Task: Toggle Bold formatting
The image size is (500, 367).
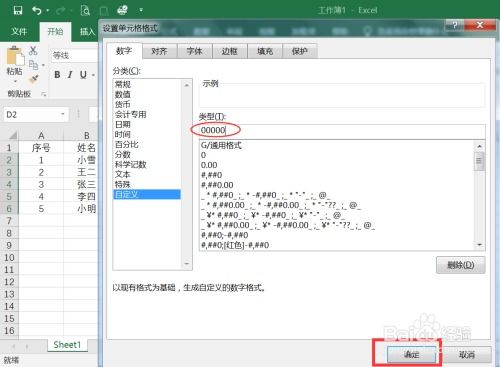Action: pos(57,75)
